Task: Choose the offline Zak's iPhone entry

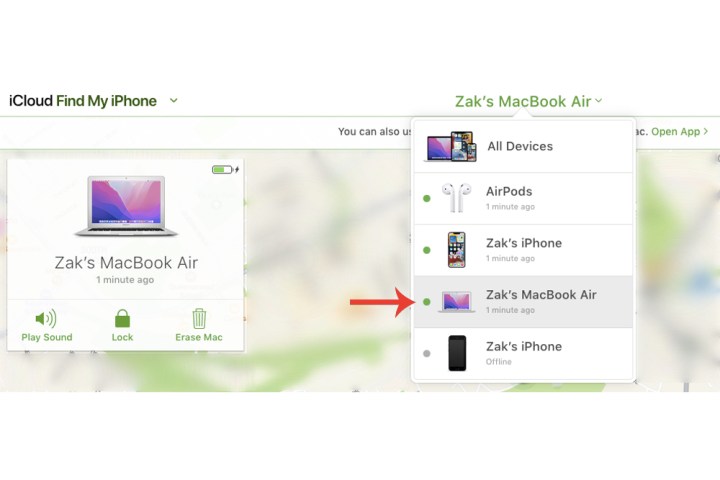Action: point(523,354)
